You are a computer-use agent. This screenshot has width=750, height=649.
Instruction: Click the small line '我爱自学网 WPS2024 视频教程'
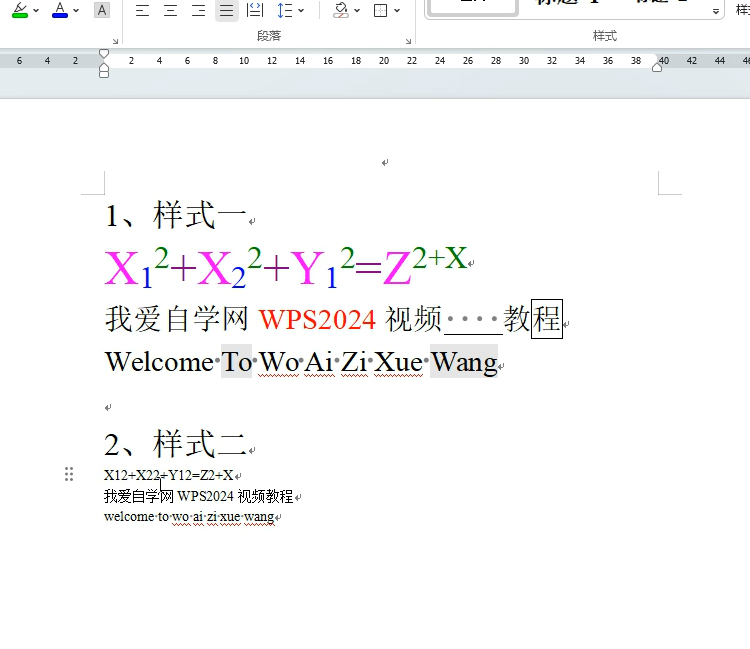198,496
